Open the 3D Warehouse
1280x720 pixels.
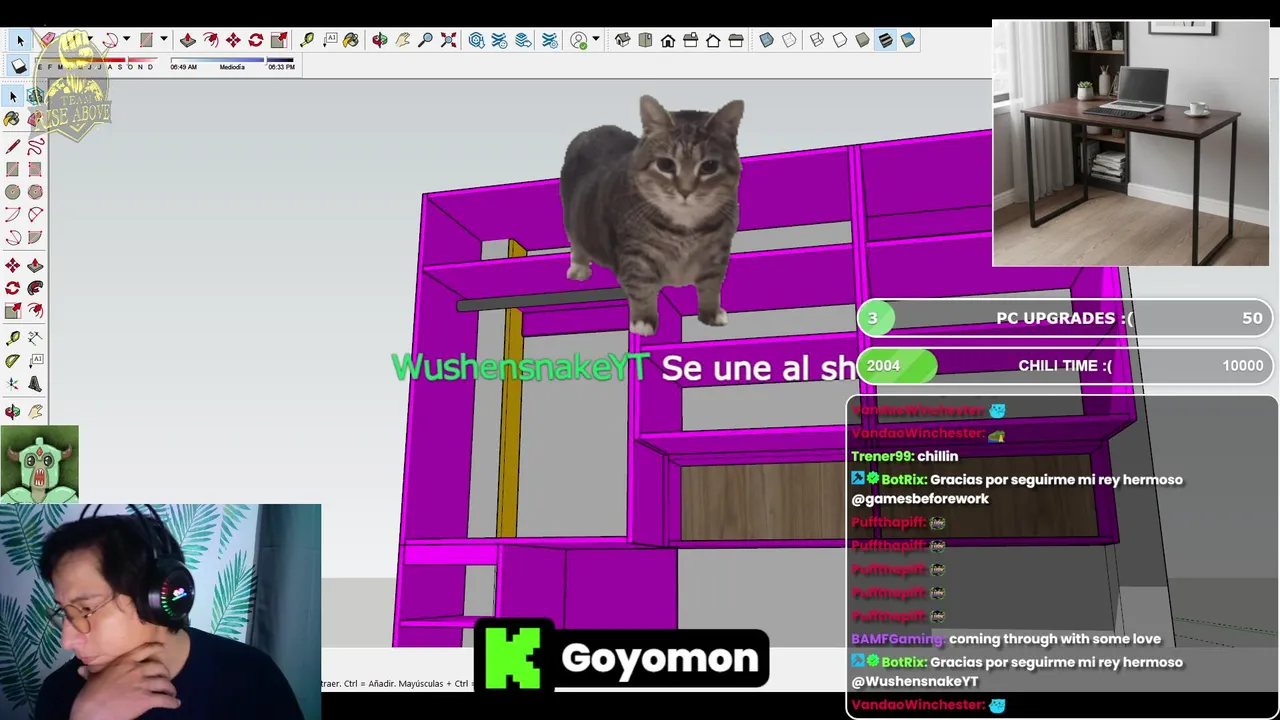pos(476,40)
